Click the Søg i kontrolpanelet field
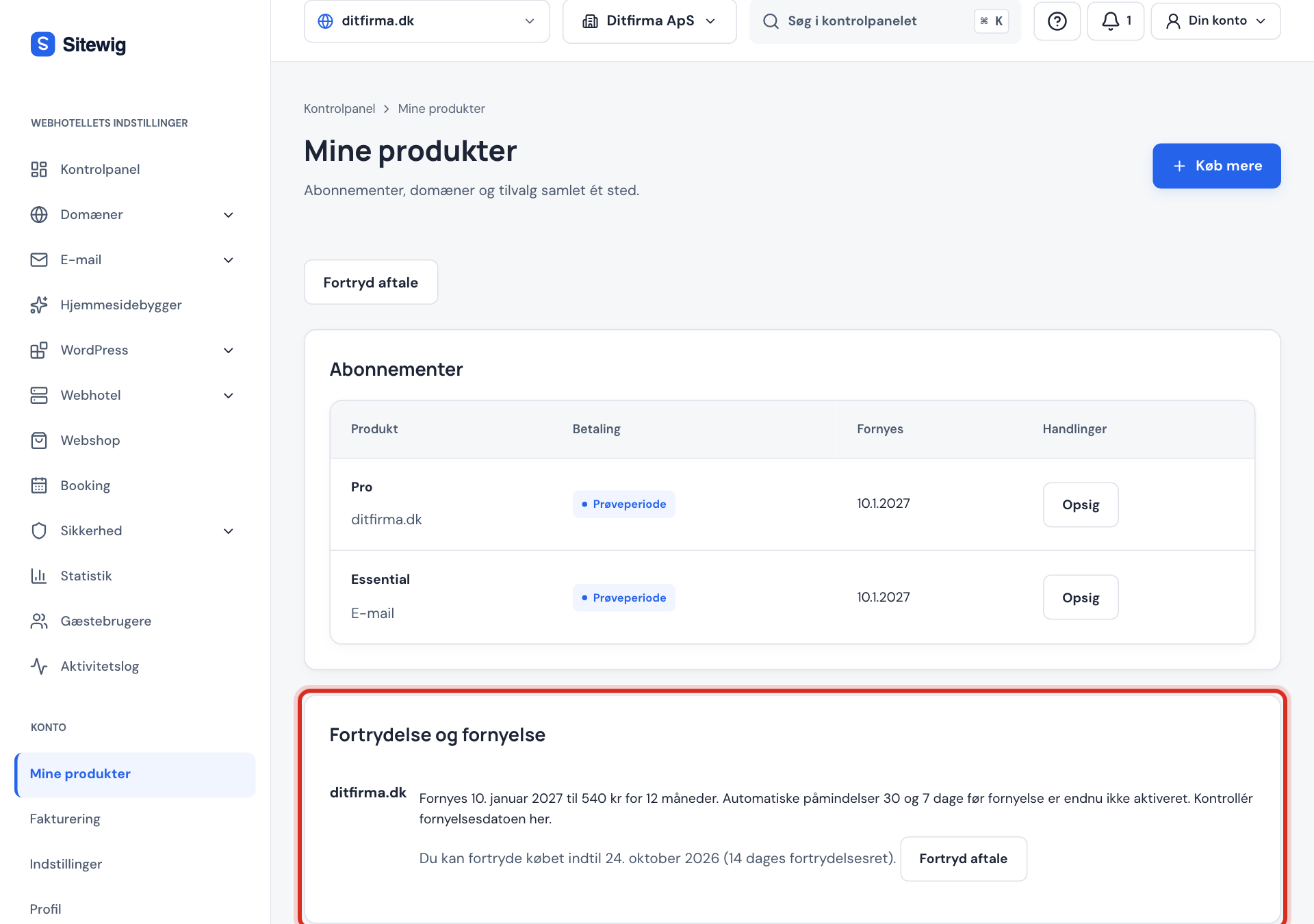Viewport: 1314px width, 924px height. [885, 21]
